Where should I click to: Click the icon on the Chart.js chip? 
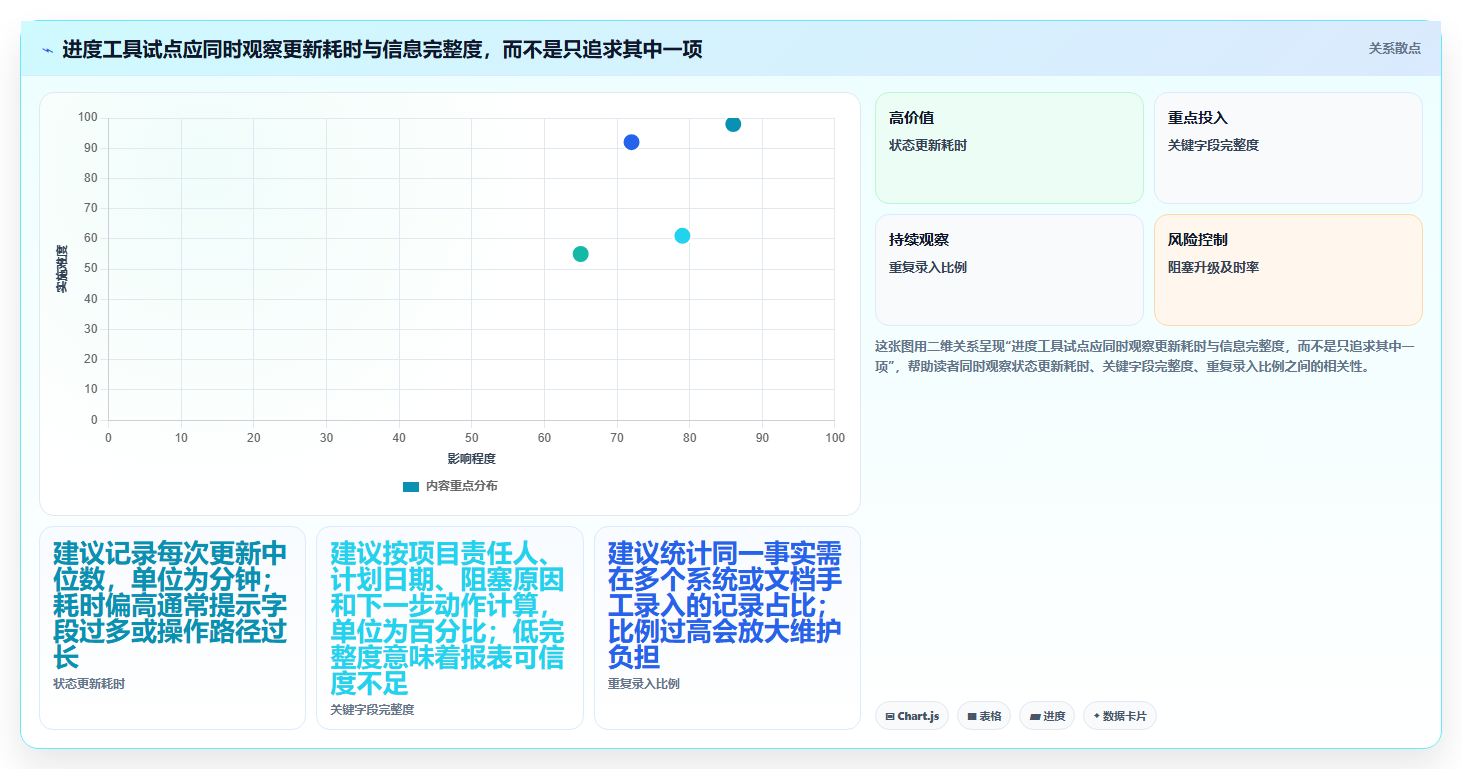click(x=890, y=717)
